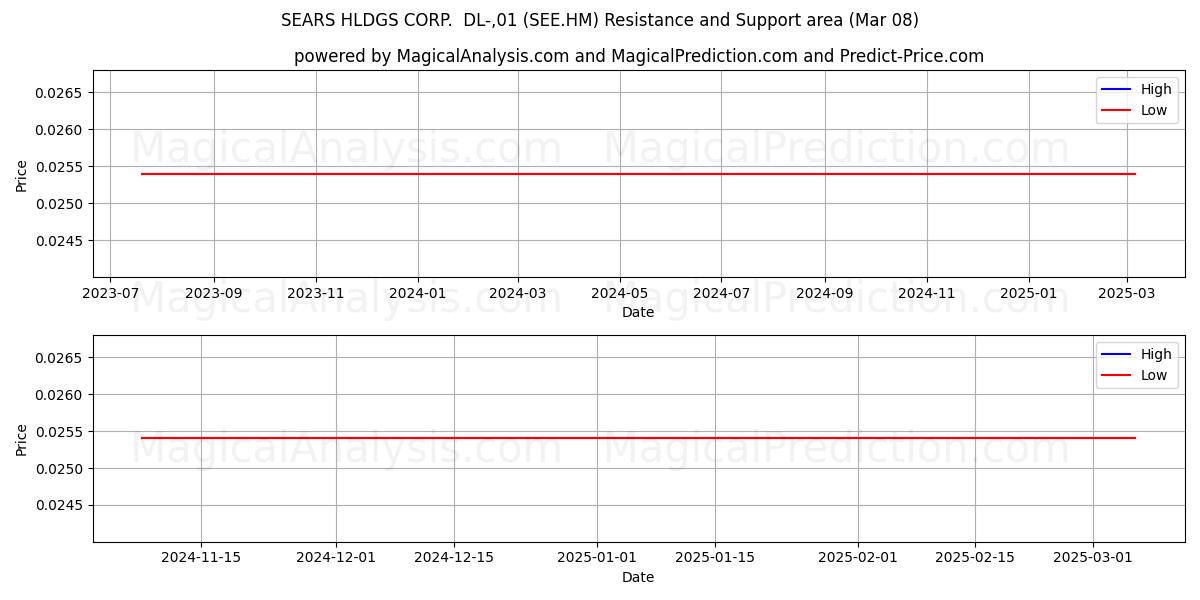Click the top chart date label 2025-01
This screenshot has height=600, width=1200.
(1029, 293)
